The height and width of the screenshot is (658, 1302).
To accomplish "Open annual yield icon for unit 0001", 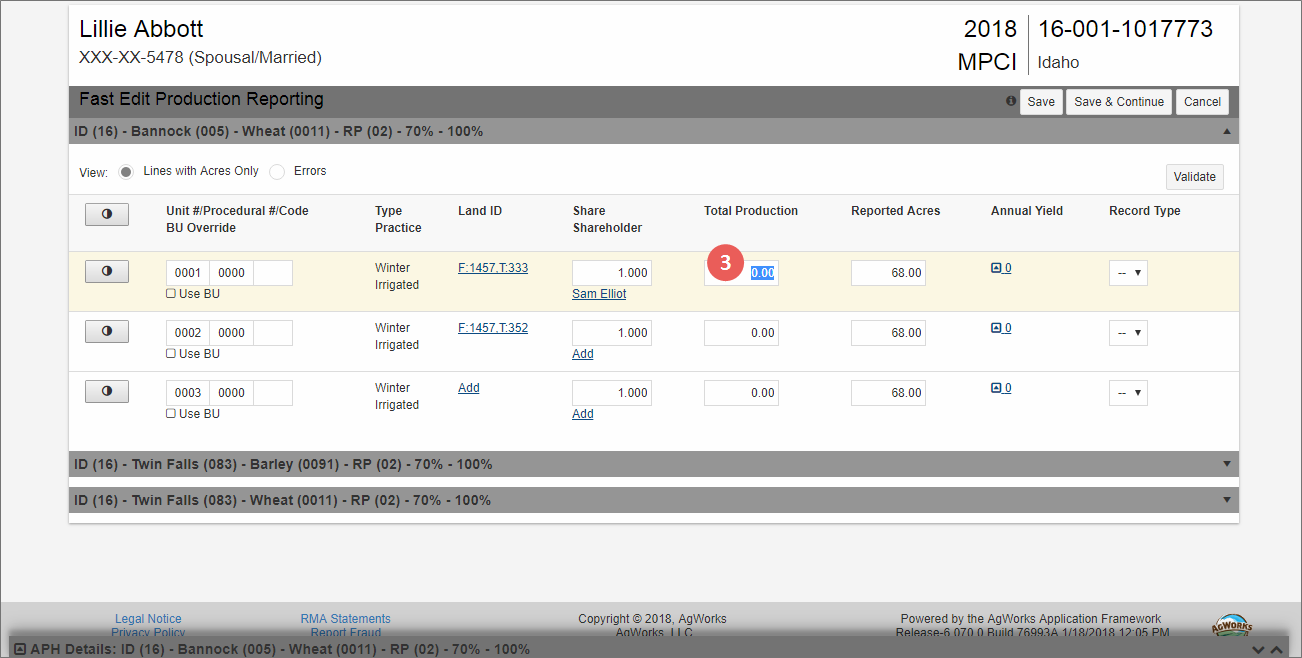I will (996, 268).
